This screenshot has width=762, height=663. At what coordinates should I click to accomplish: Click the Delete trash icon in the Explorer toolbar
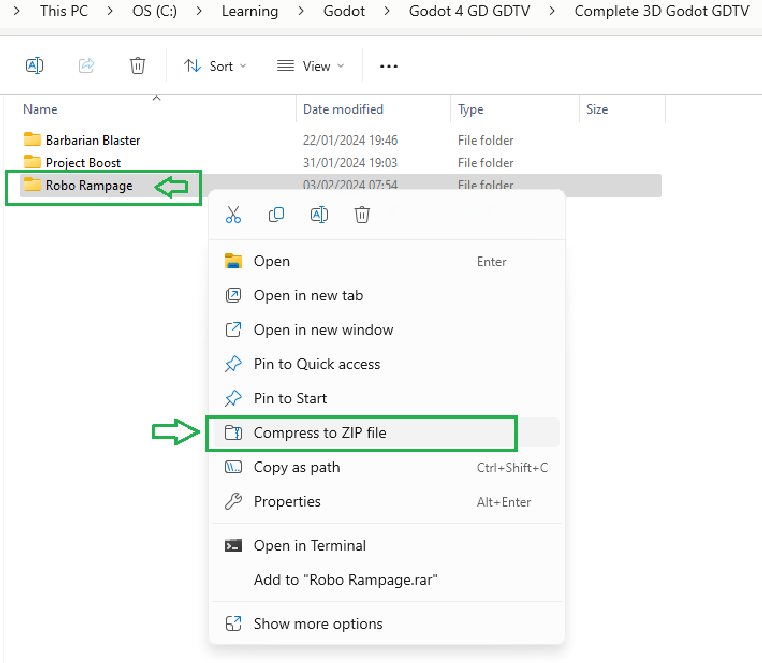[138, 65]
